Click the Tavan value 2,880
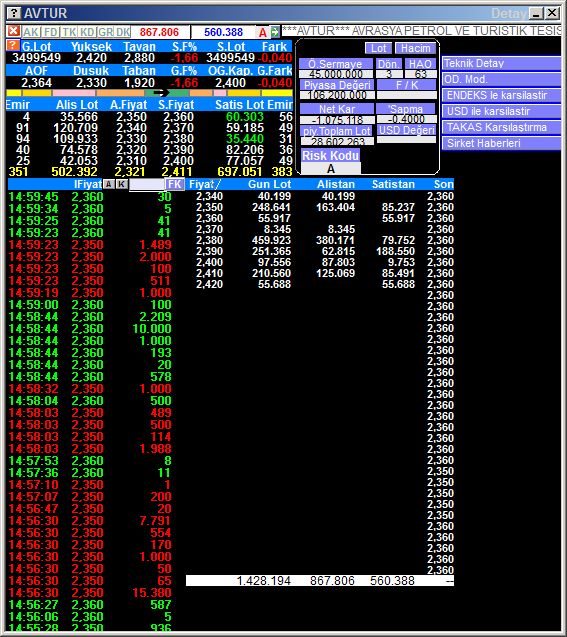 click(x=139, y=58)
